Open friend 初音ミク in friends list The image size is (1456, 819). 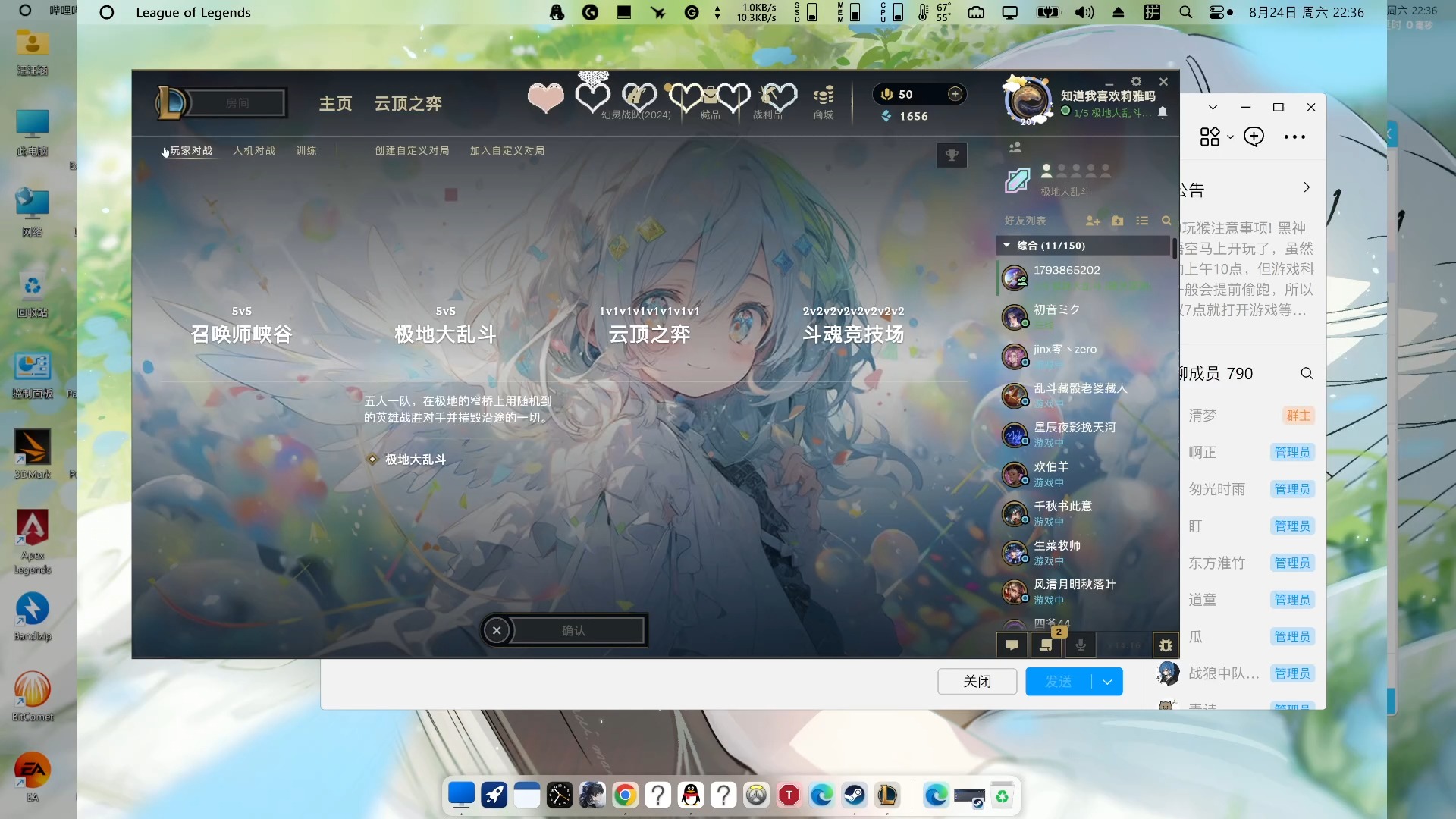(1084, 317)
